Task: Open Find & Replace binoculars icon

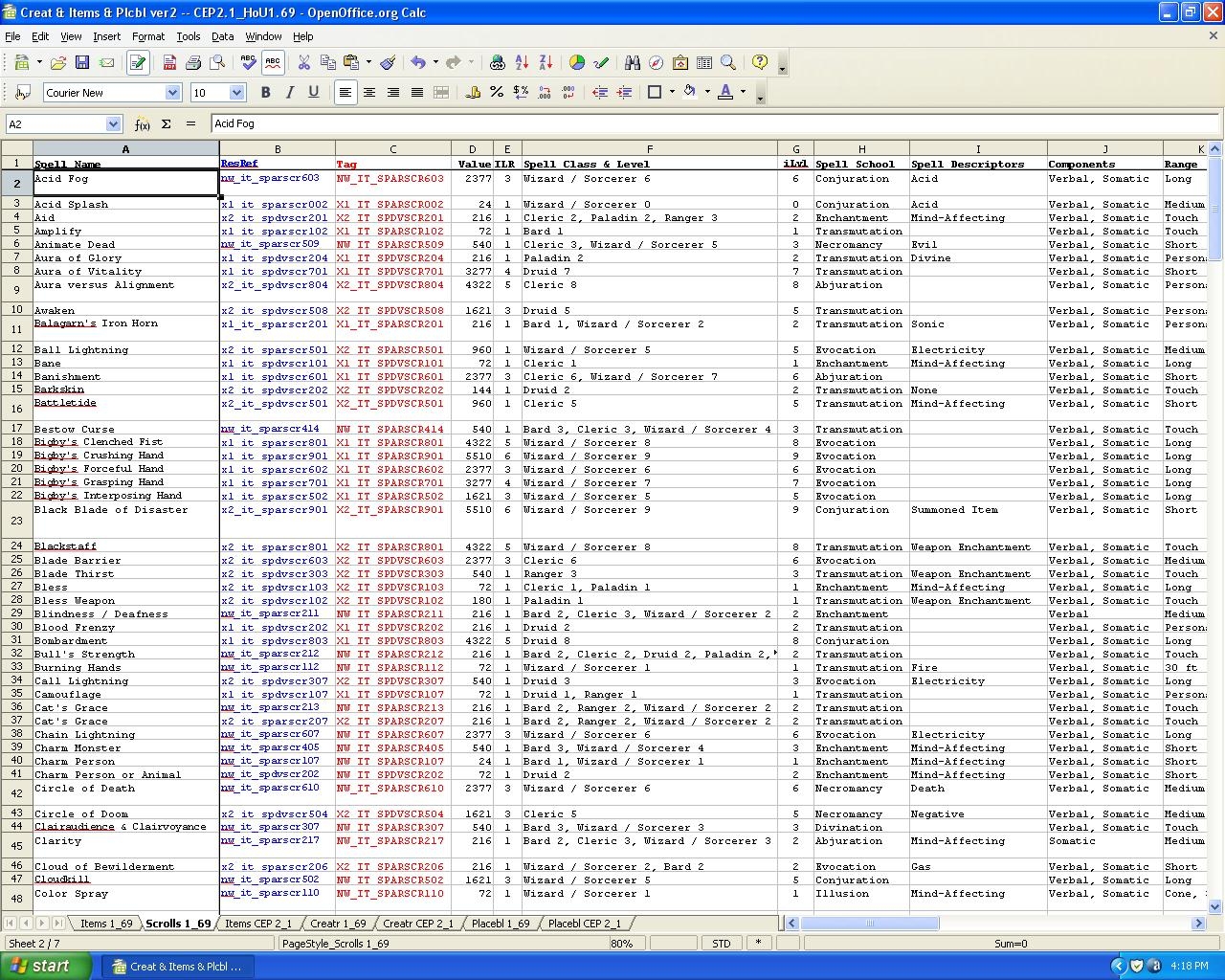Action: [632, 63]
